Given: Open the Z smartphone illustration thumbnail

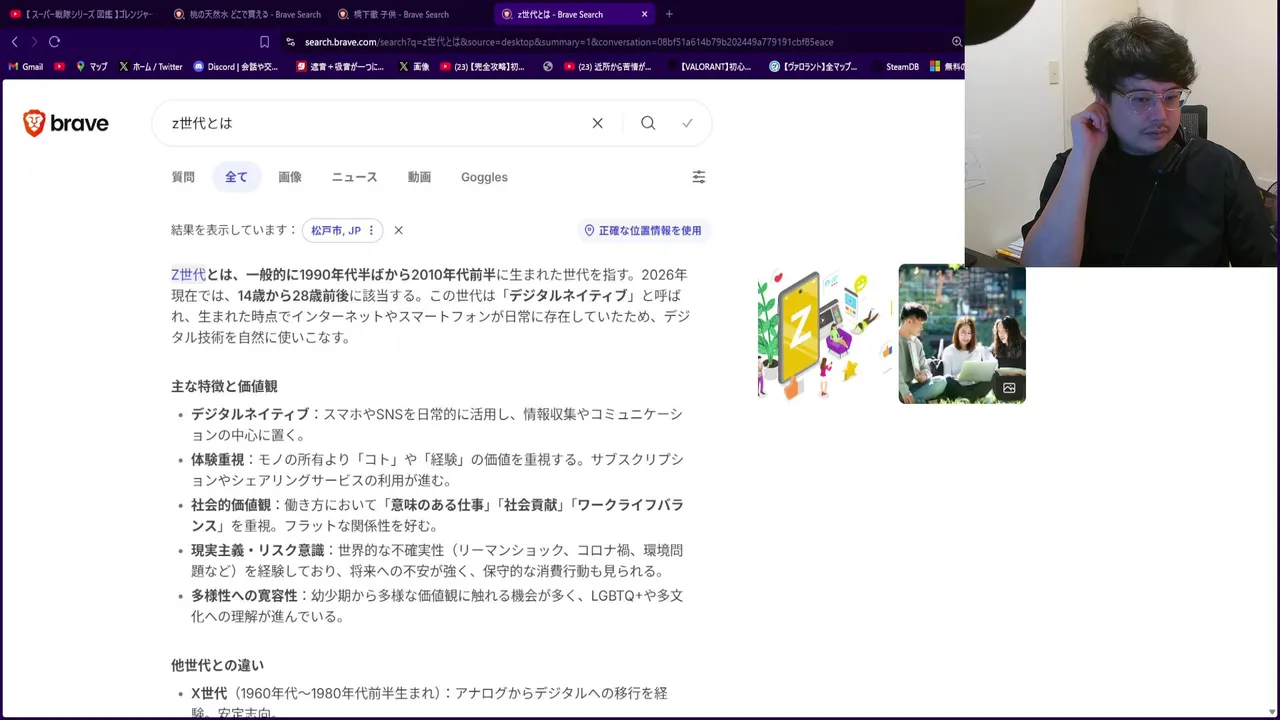Looking at the screenshot, I should coord(824,334).
